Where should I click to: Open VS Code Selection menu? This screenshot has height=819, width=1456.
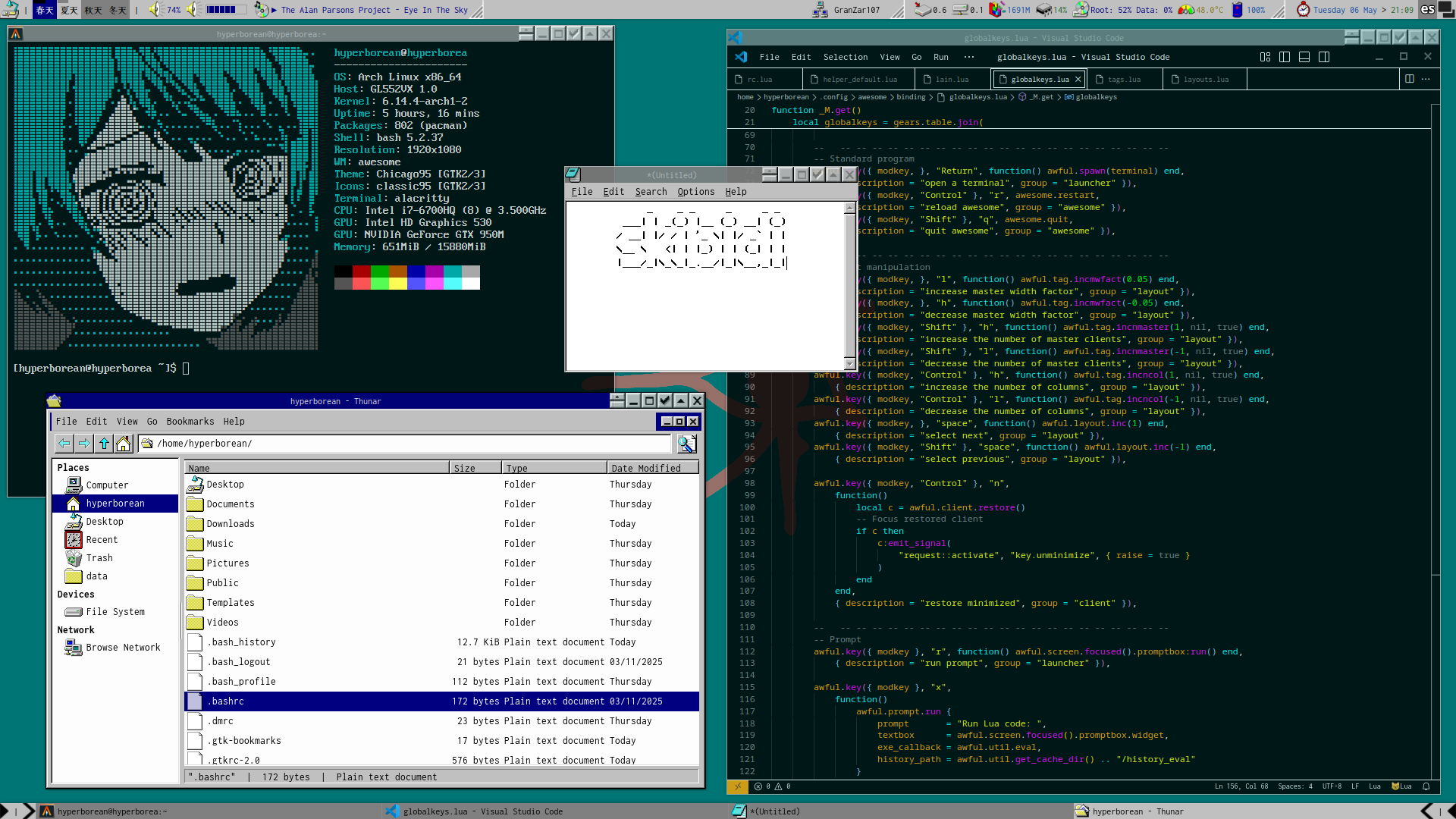(x=845, y=57)
